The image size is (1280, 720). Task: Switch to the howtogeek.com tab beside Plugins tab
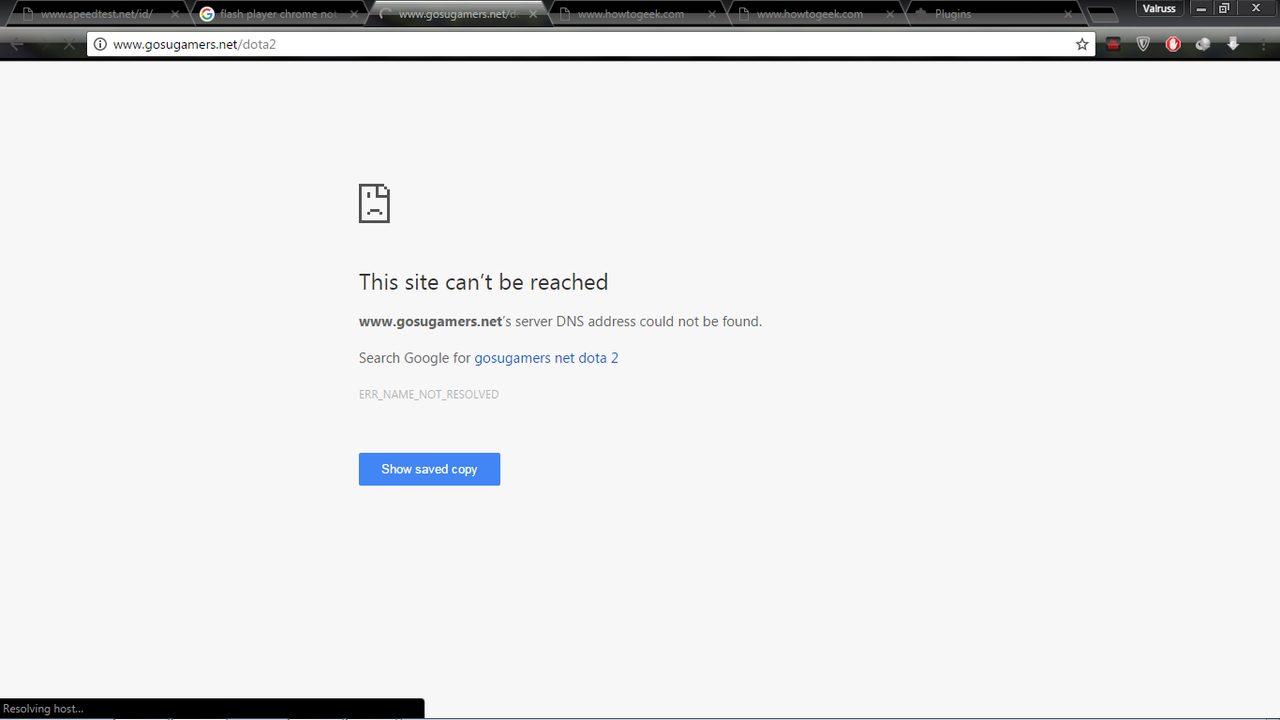(814, 14)
